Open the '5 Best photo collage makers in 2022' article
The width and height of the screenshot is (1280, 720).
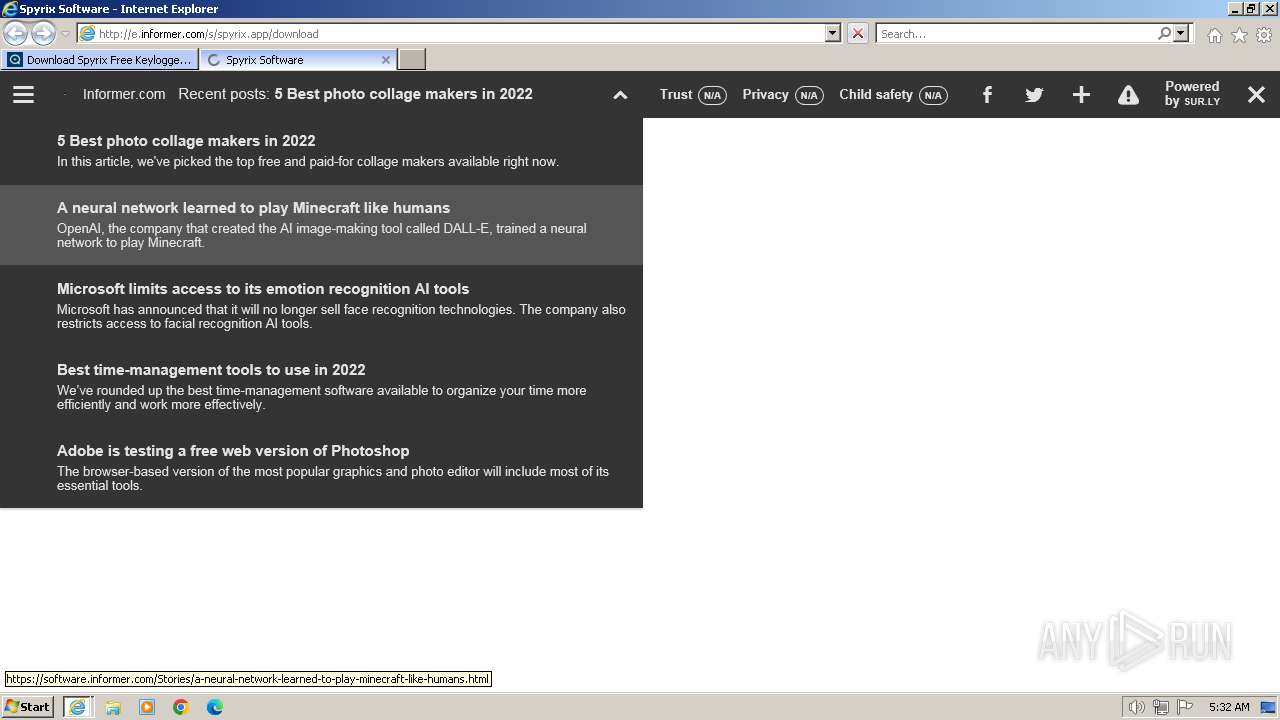[x=321, y=151]
